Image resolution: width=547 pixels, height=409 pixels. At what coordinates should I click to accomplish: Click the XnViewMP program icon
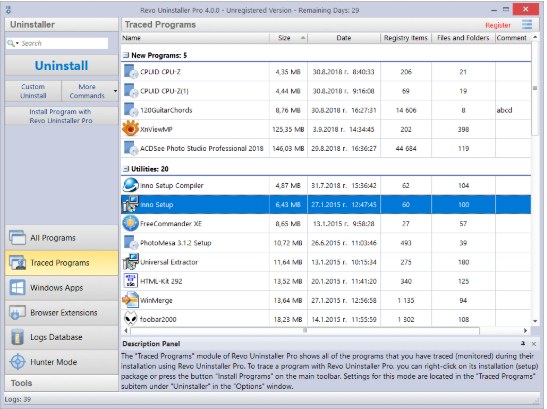click(130, 129)
